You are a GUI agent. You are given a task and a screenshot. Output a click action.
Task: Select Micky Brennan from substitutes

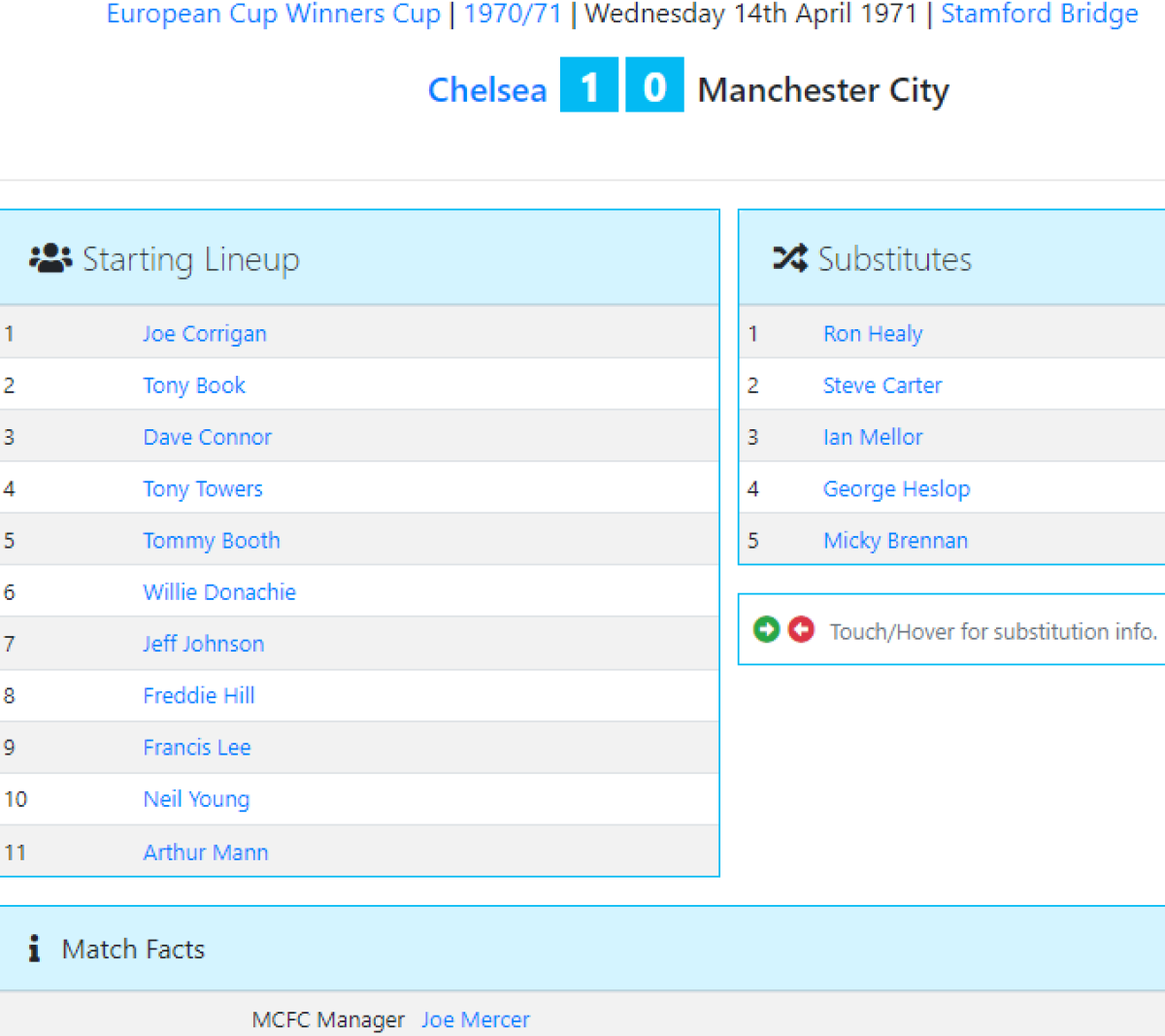pyautogui.click(x=895, y=541)
